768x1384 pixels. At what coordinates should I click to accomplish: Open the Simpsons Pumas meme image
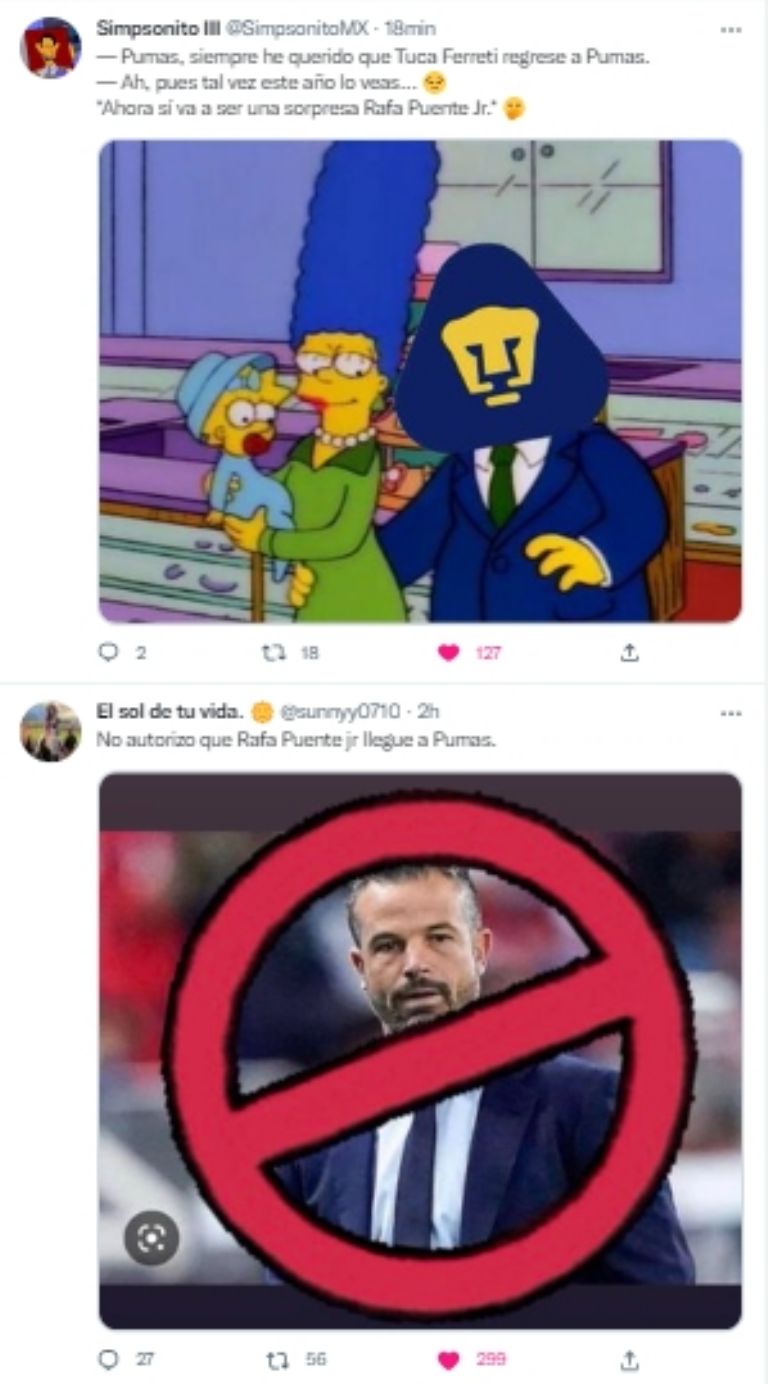point(420,381)
